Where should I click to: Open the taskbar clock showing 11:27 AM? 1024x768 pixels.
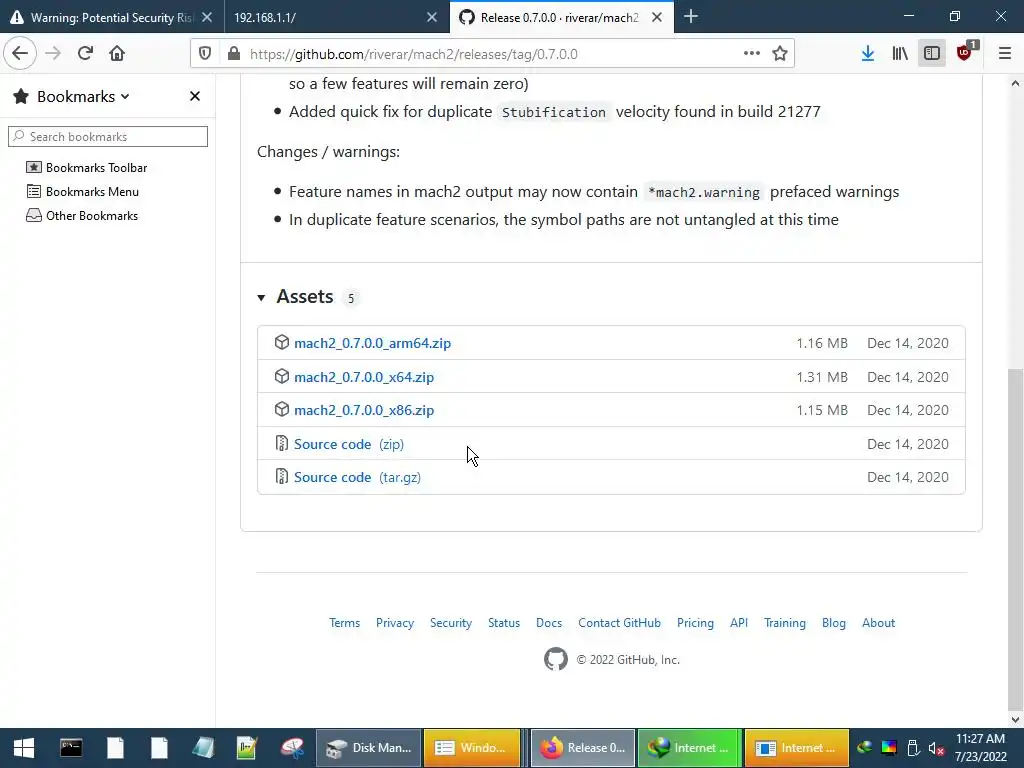click(x=980, y=748)
